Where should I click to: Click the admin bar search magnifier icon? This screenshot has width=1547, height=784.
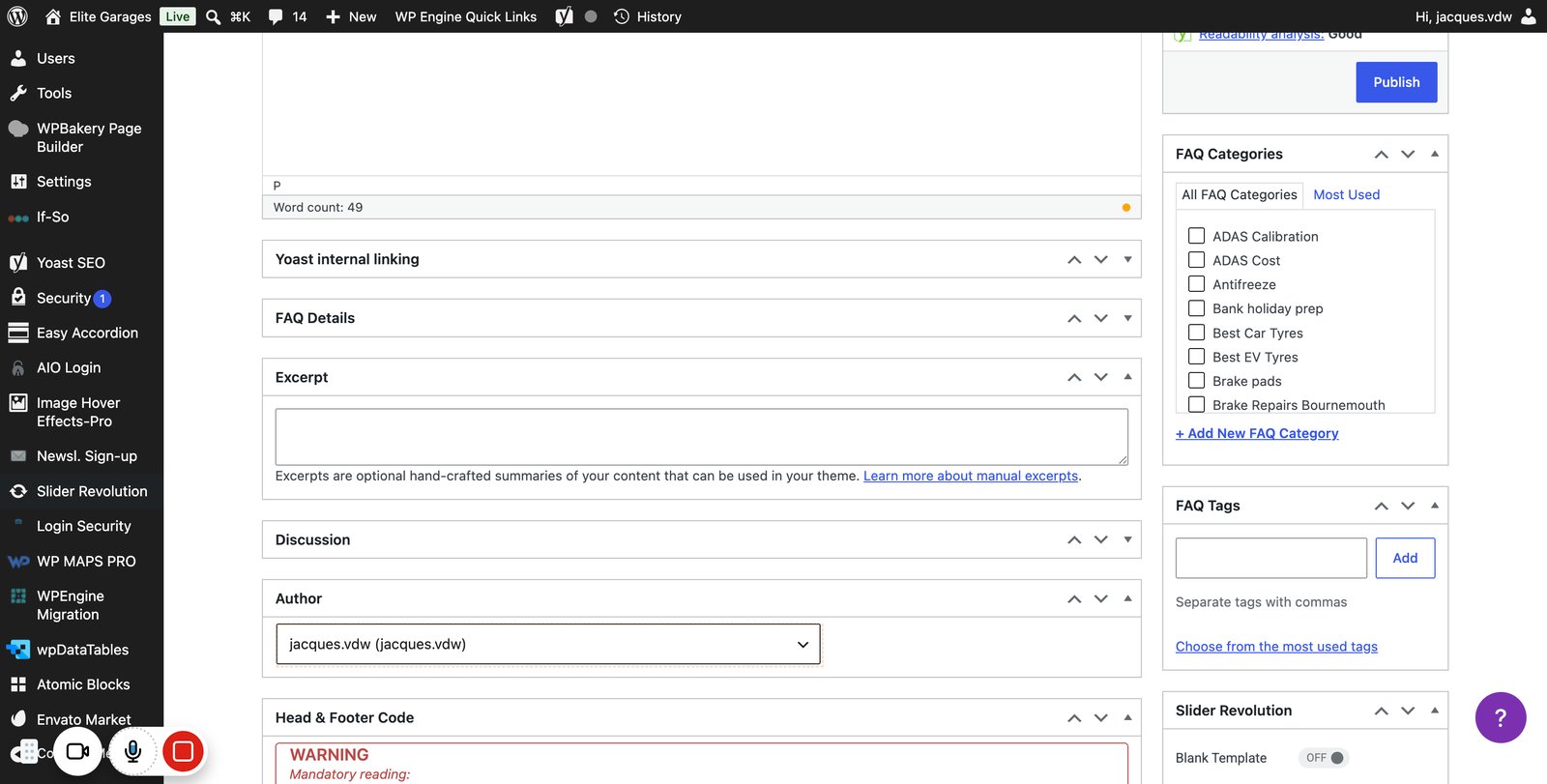pyautogui.click(x=214, y=16)
